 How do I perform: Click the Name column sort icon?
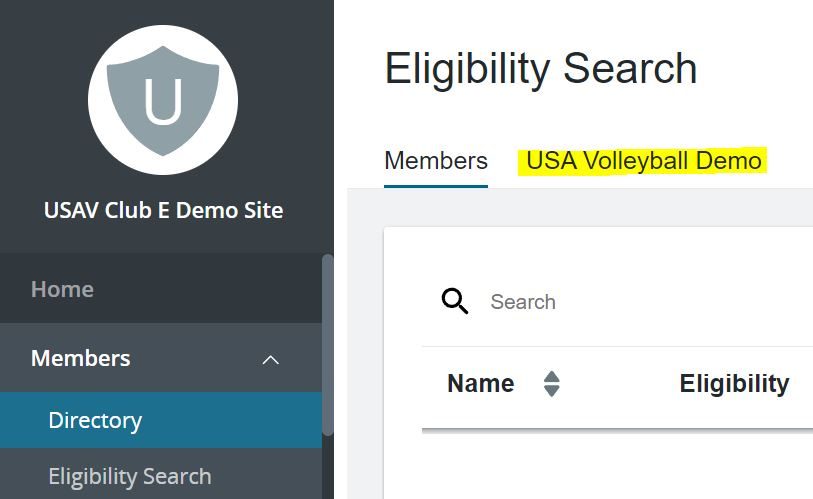[551, 384]
